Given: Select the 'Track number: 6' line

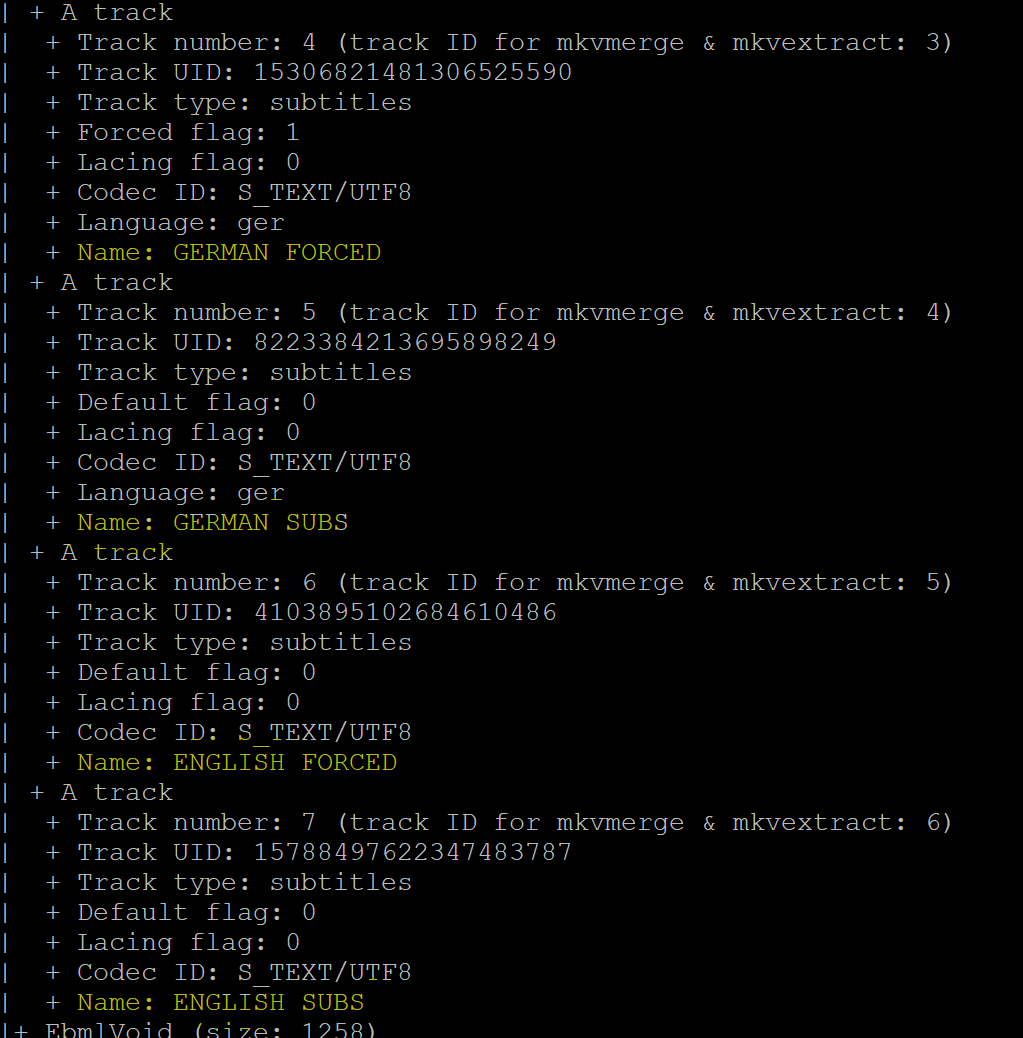Looking at the screenshot, I should click(514, 582).
